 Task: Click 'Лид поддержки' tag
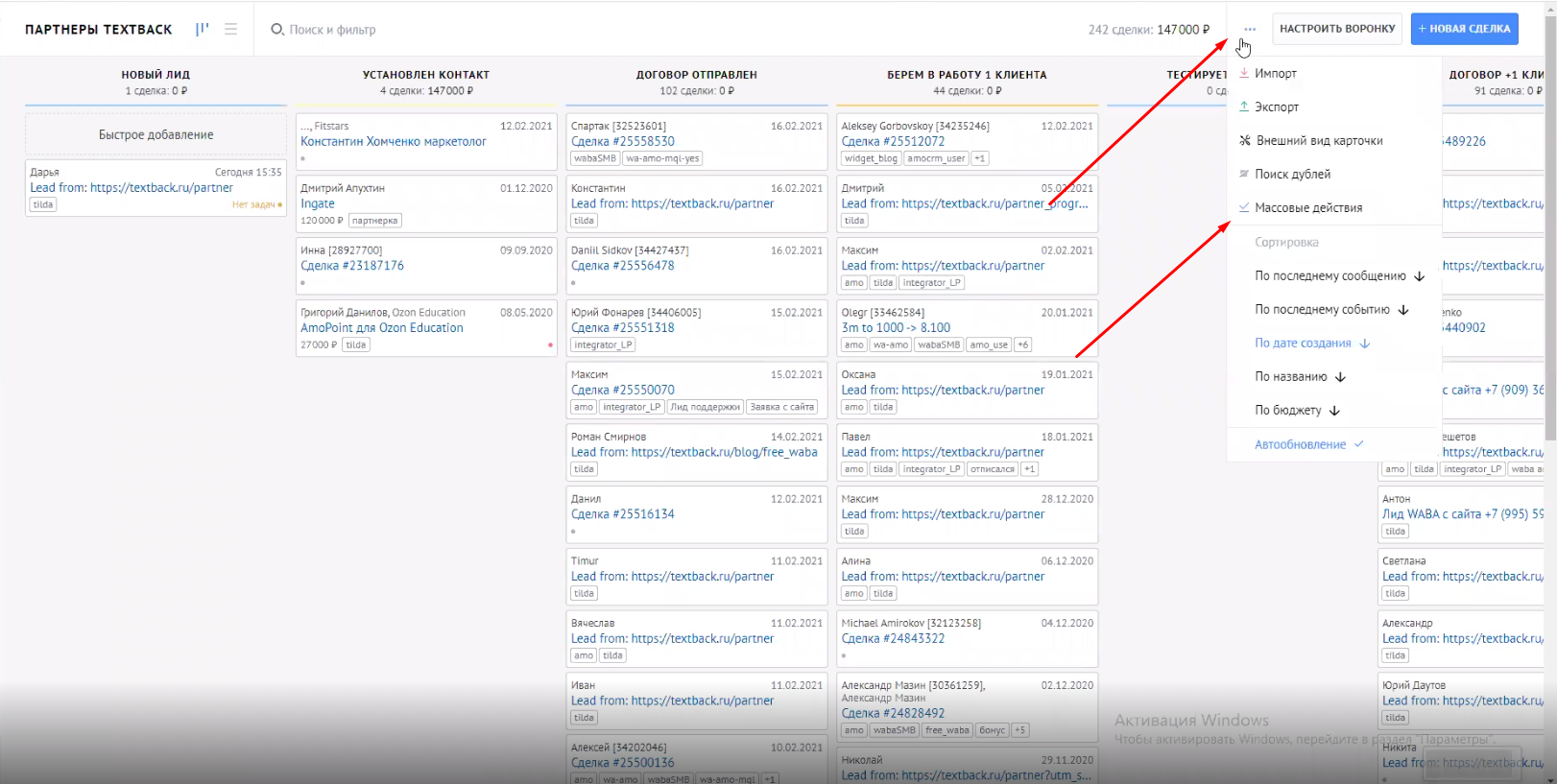[x=706, y=407]
